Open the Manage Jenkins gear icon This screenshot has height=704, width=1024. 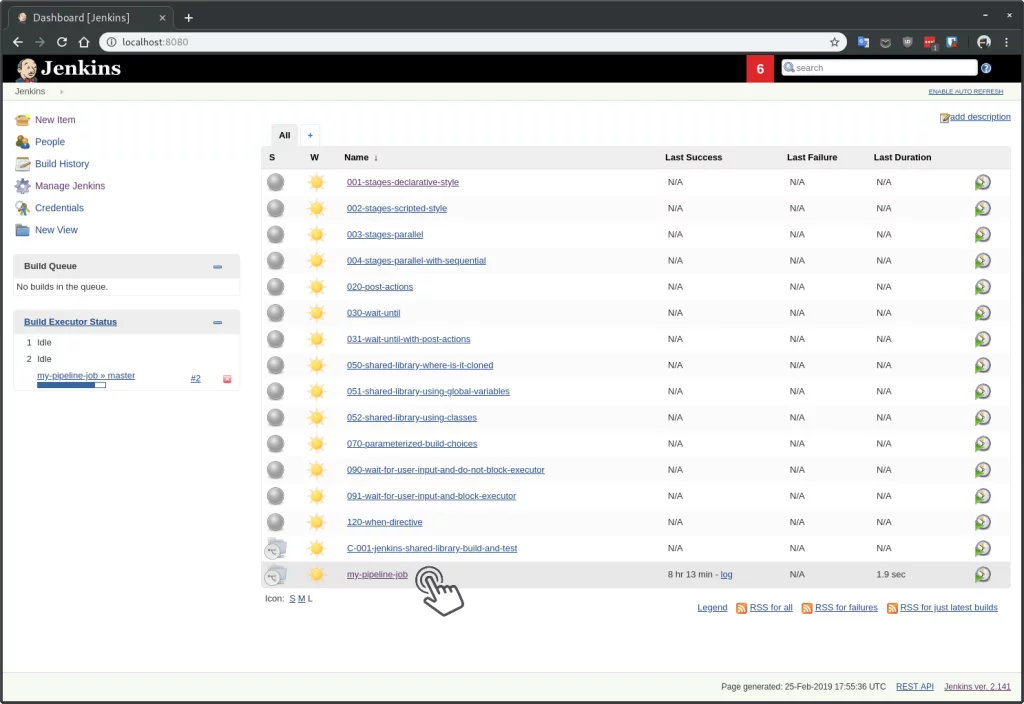(23, 186)
